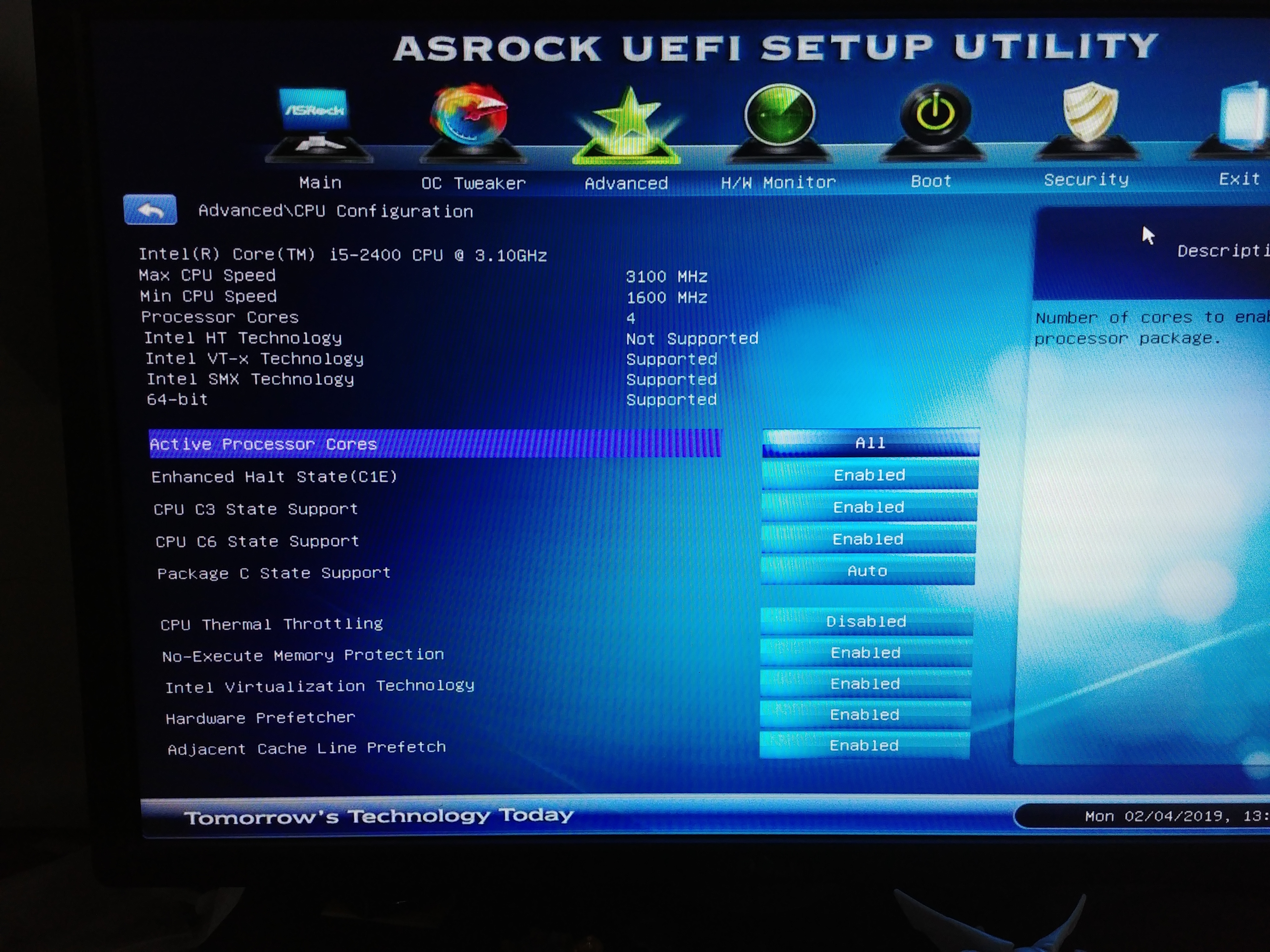The height and width of the screenshot is (952, 1270).
Task: Switch to the Boot tab label
Action: click(931, 181)
